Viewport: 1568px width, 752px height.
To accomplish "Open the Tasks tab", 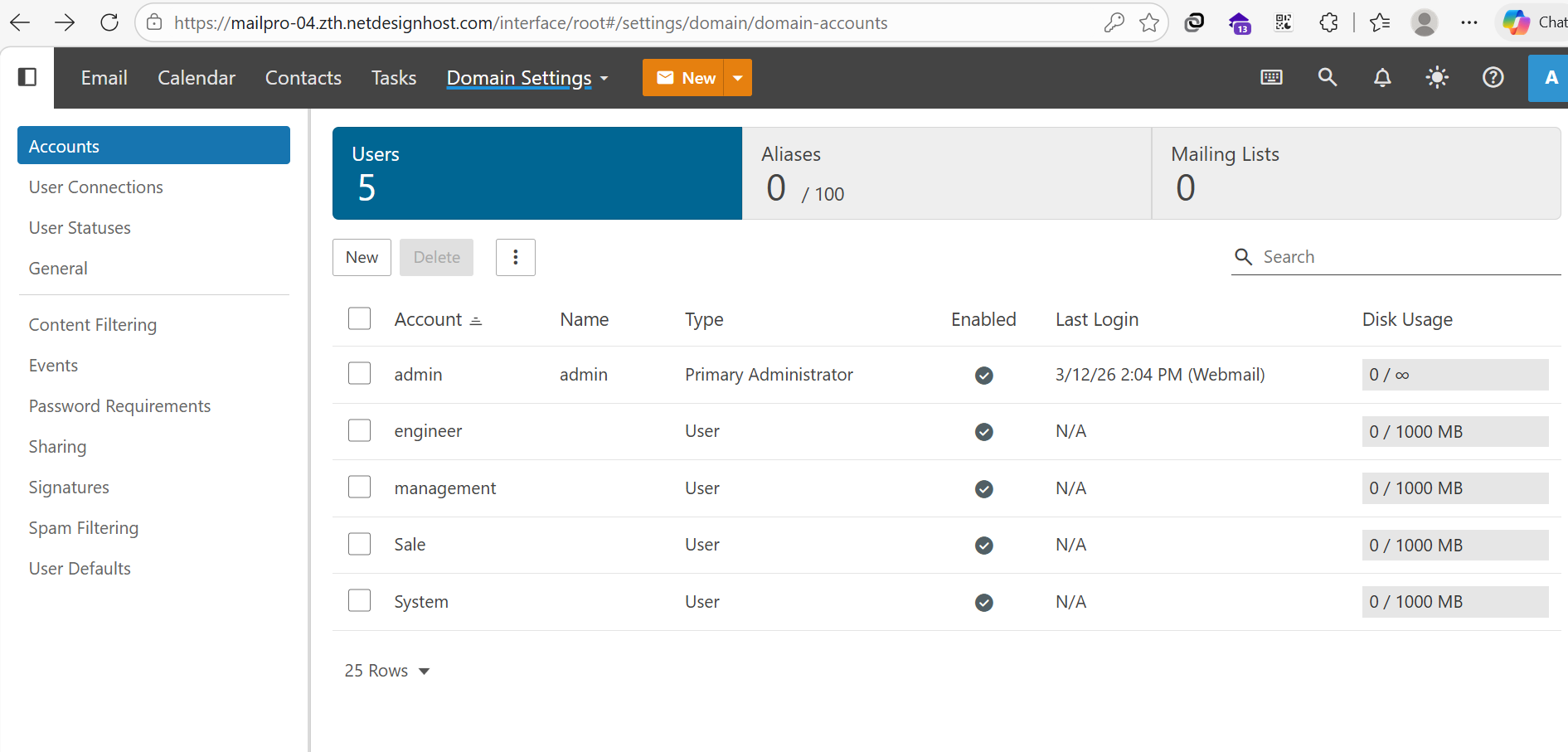I will [x=394, y=78].
